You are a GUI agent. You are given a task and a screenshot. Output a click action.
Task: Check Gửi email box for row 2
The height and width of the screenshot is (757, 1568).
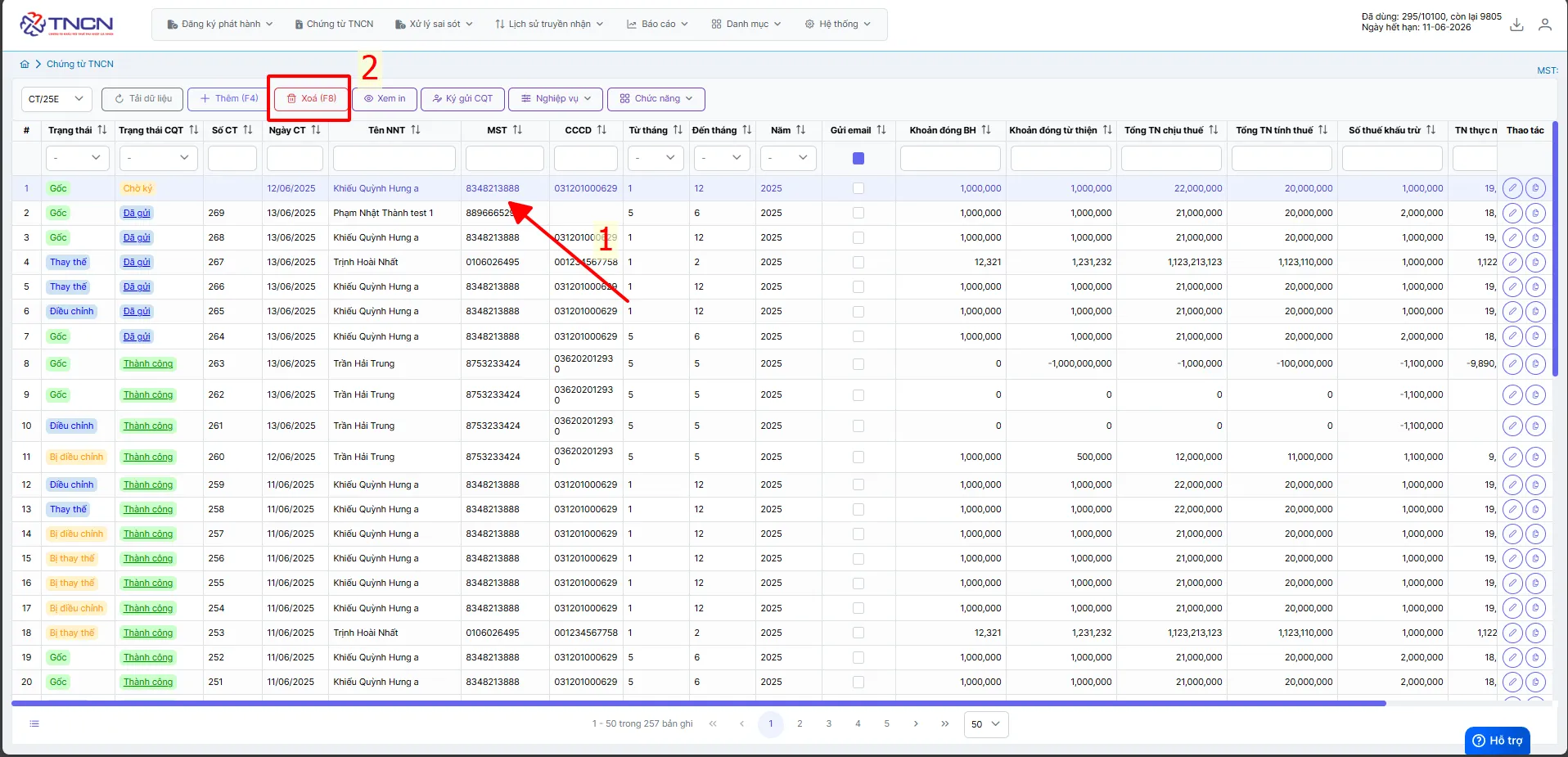(x=858, y=213)
